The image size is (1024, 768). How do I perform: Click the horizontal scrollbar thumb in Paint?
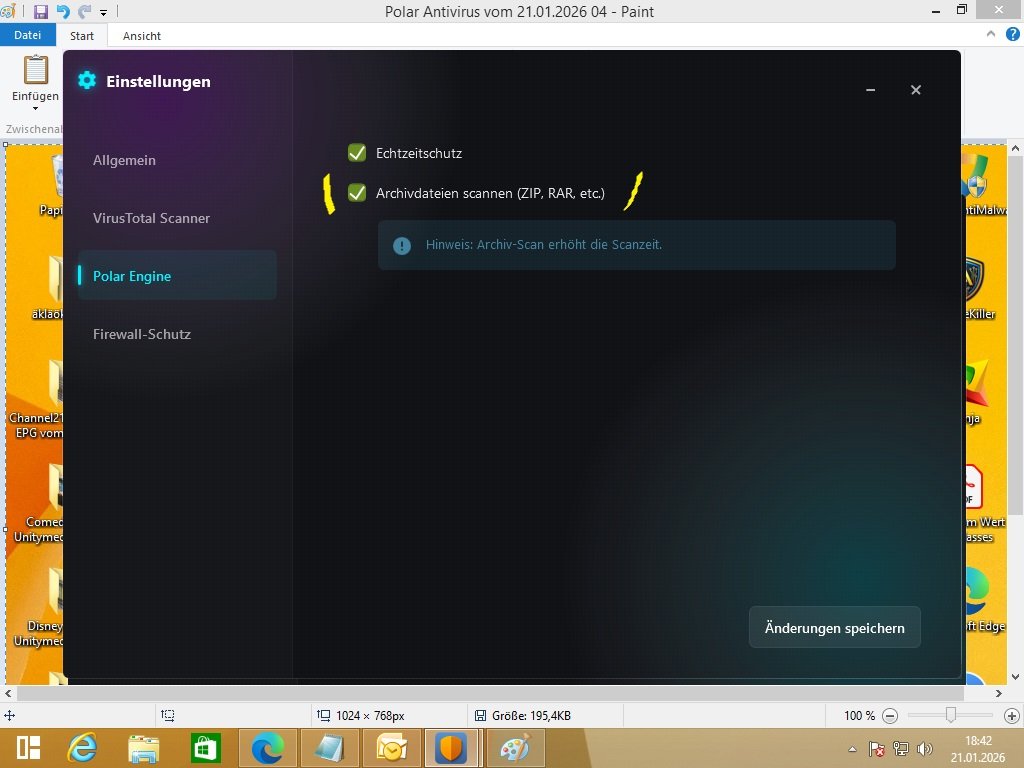pos(490,693)
